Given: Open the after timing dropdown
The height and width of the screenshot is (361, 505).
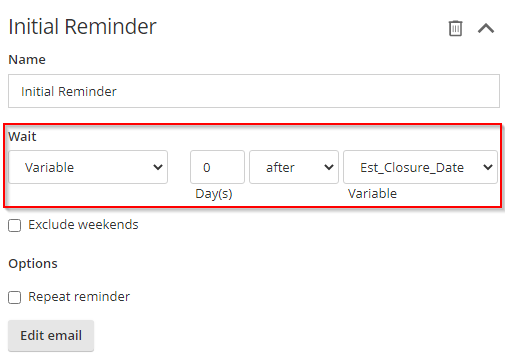Looking at the screenshot, I should click(294, 167).
